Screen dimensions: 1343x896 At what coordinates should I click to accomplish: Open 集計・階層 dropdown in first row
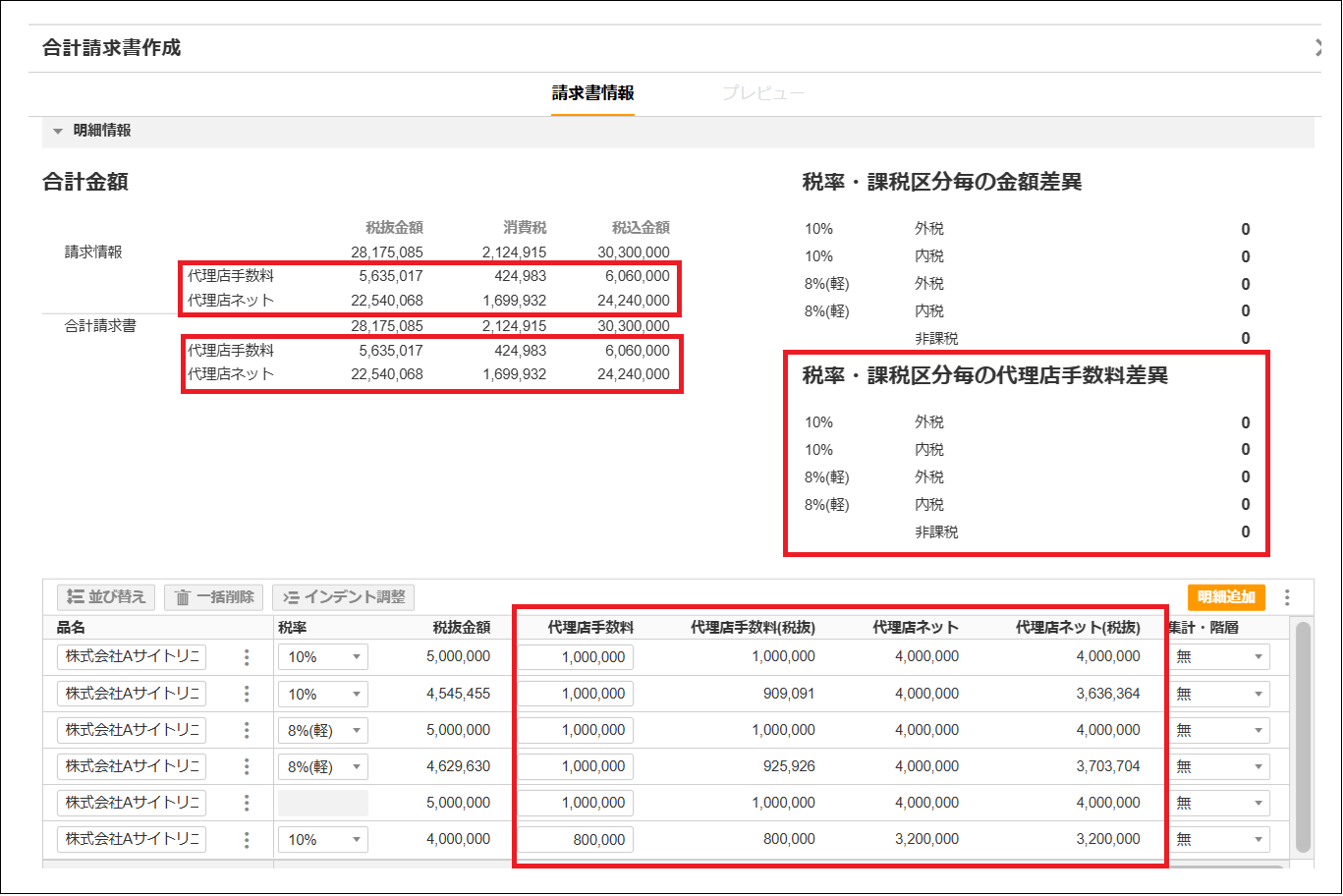pyautogui.click(x=1219, y=657)
